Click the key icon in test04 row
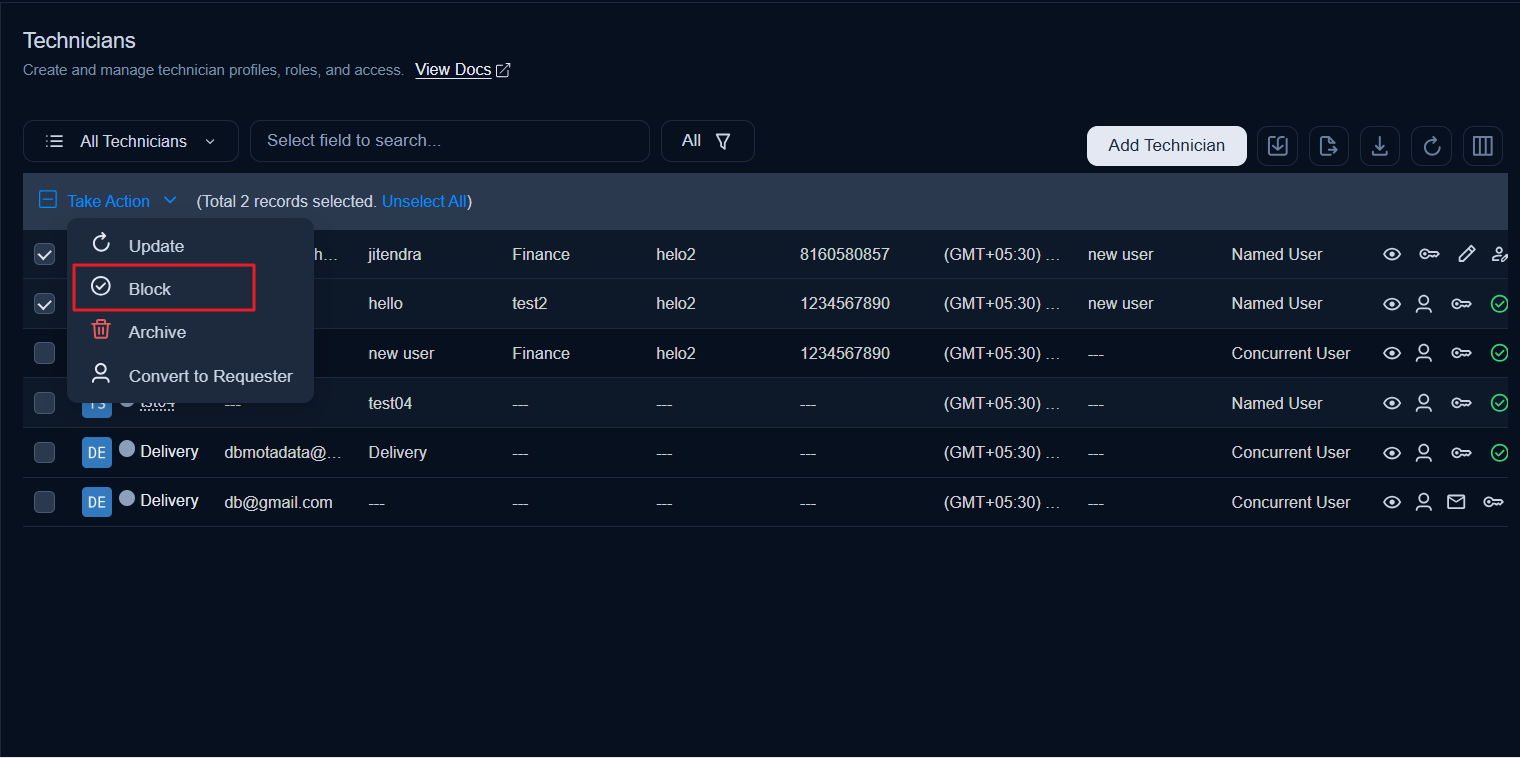This screenshot has width=1520, height=758. click(1461, 403)
